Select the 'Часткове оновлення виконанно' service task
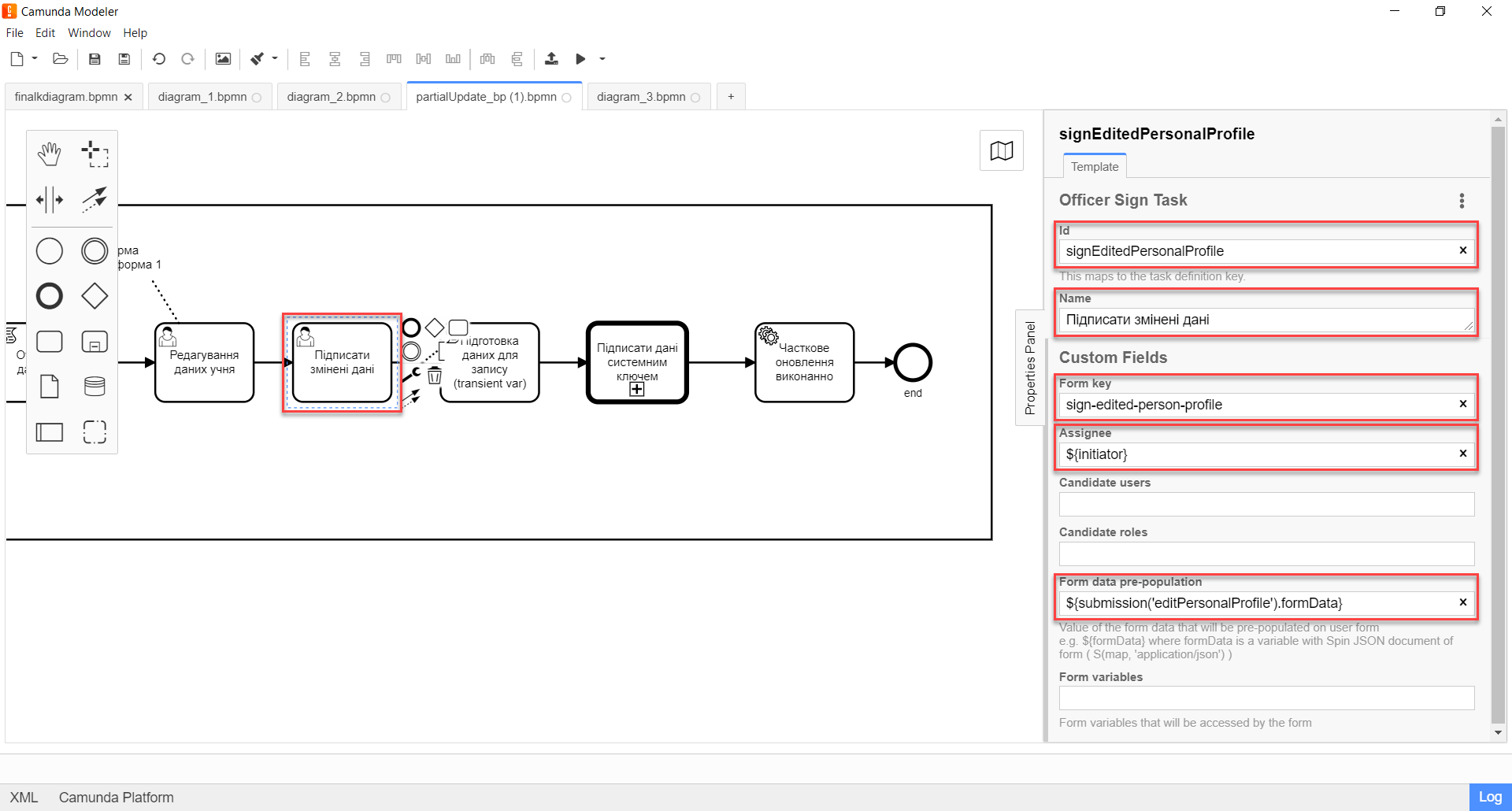 click(x=804, y=363)
